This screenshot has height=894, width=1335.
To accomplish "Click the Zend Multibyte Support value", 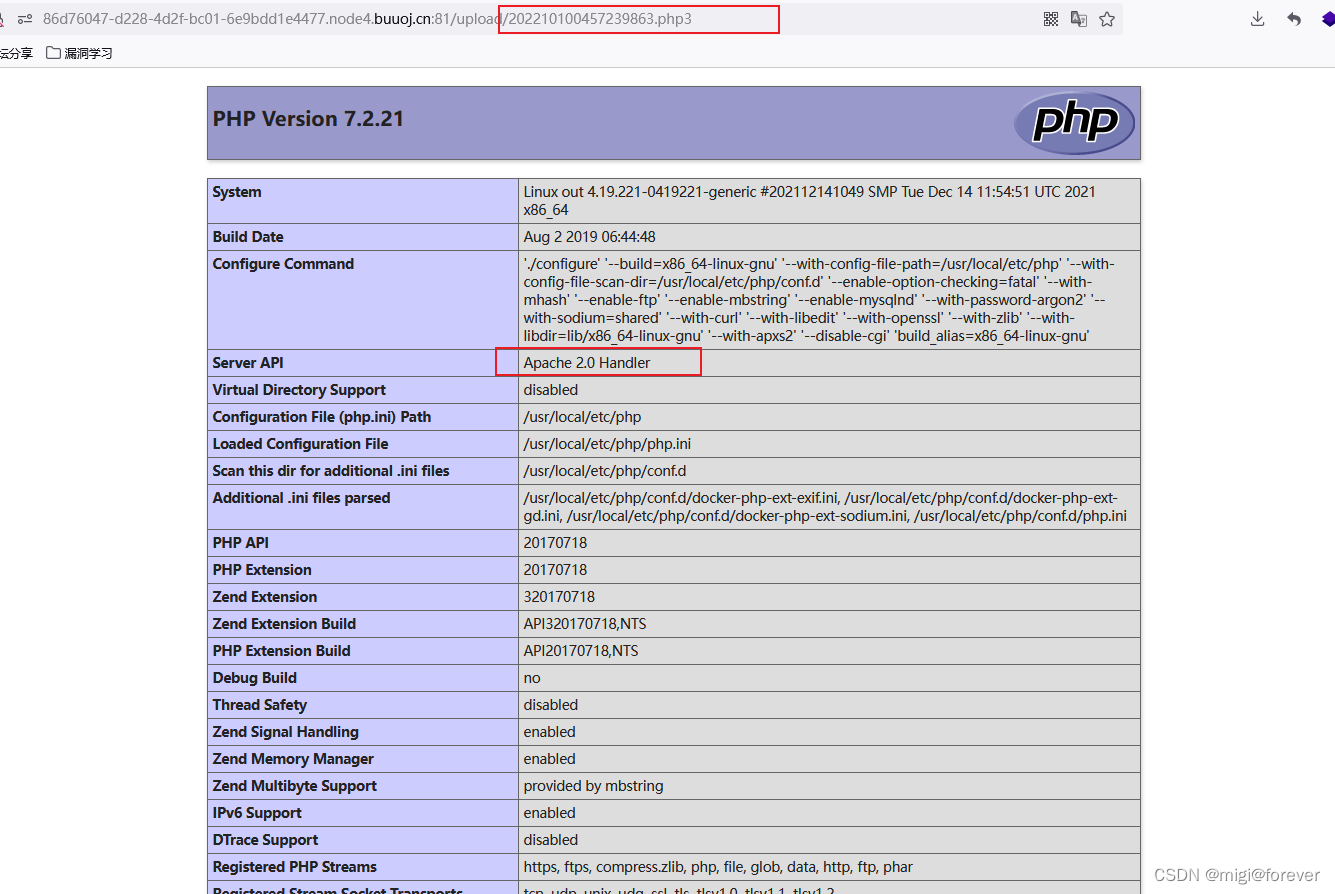I will pos(593,786).
